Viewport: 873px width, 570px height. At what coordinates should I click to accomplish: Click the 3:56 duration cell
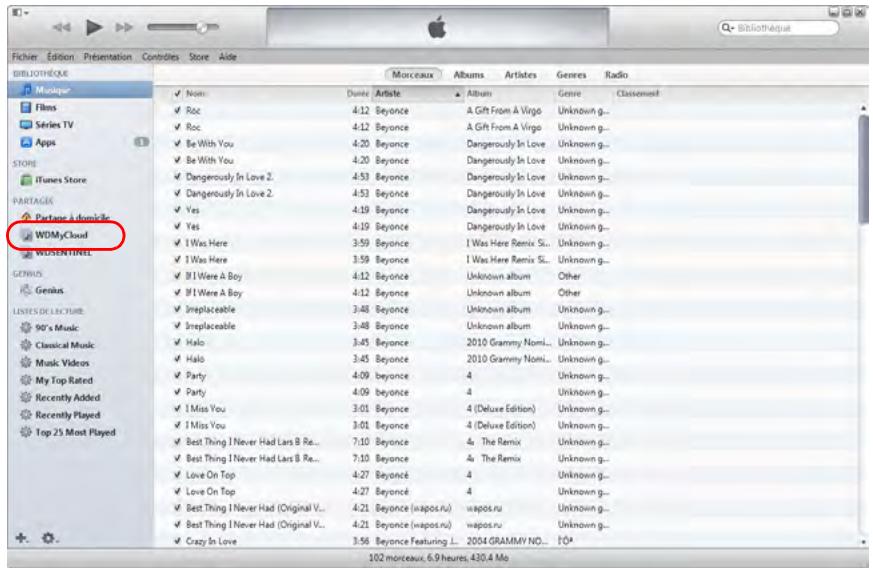[361, 541]
